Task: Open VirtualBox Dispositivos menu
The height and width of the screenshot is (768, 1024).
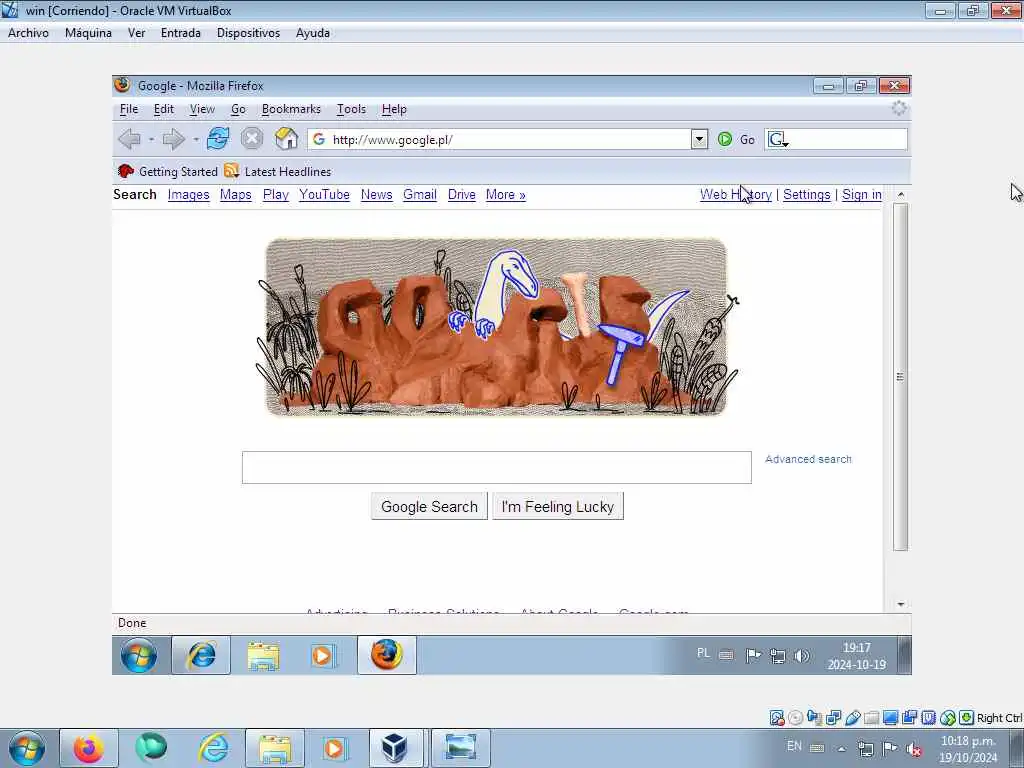Action: tap(248, 33)
